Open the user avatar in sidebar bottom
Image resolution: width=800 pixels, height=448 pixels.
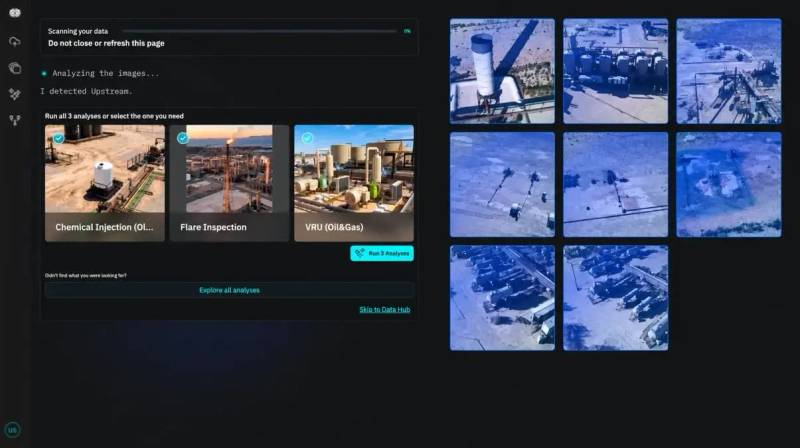coord(12,430)
